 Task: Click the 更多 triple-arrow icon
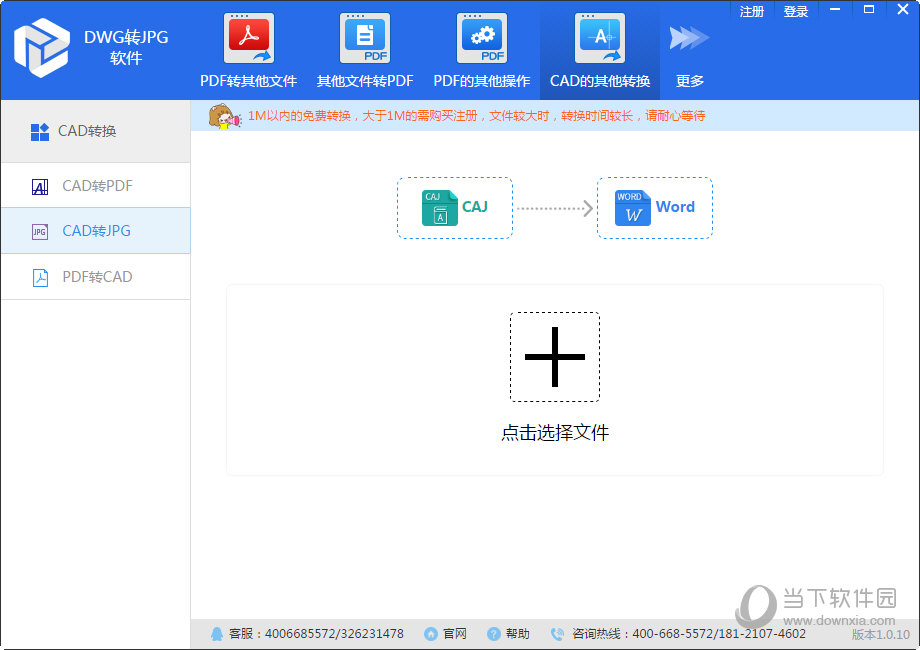click(689, 38)
